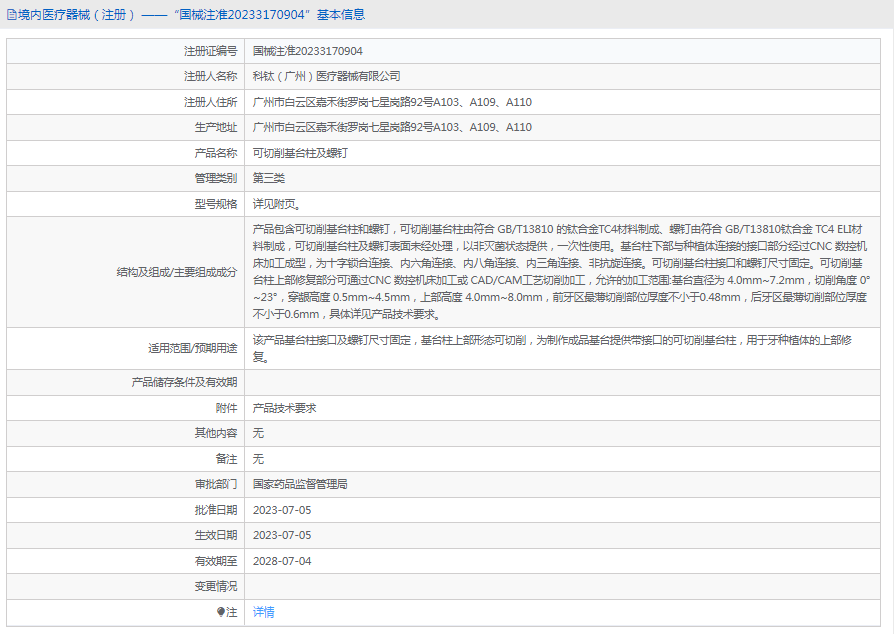
Task: Select the empty 产品储存条件及有效期 field
Action: [565, 382]
